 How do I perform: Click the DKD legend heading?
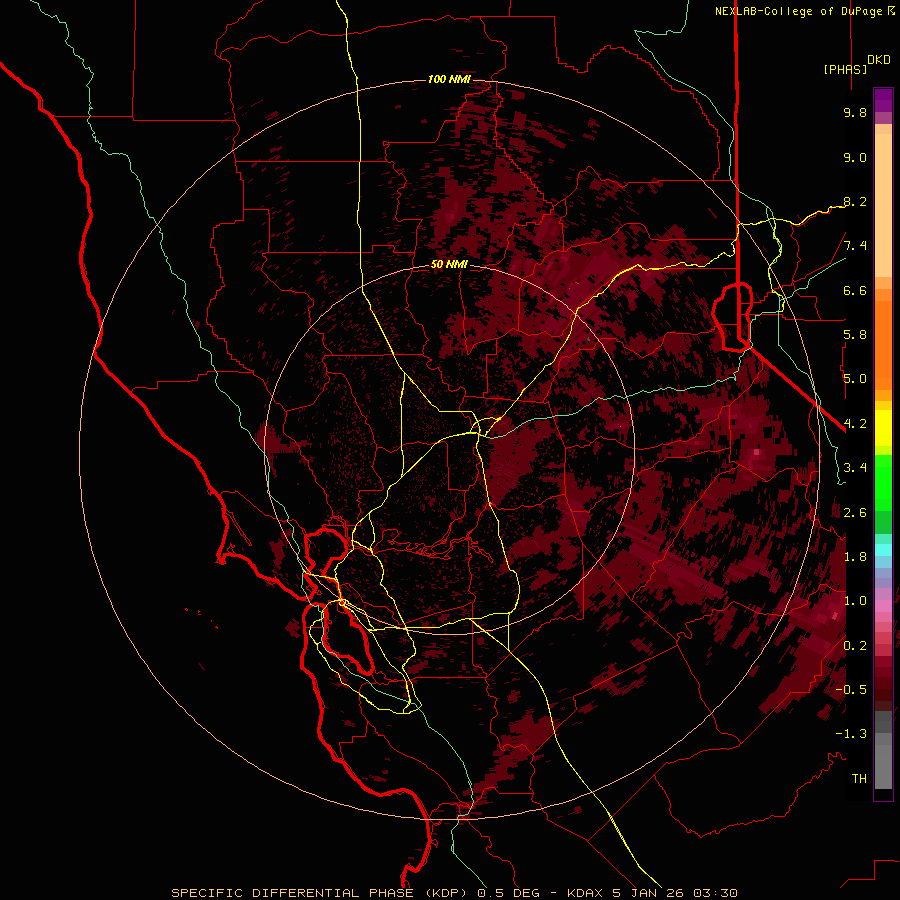(x=879, y=60)
